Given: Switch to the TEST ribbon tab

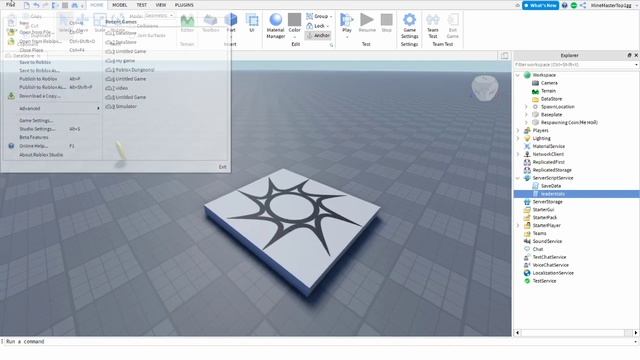Looking at the screenshot, I should click(x=142, y=5).
